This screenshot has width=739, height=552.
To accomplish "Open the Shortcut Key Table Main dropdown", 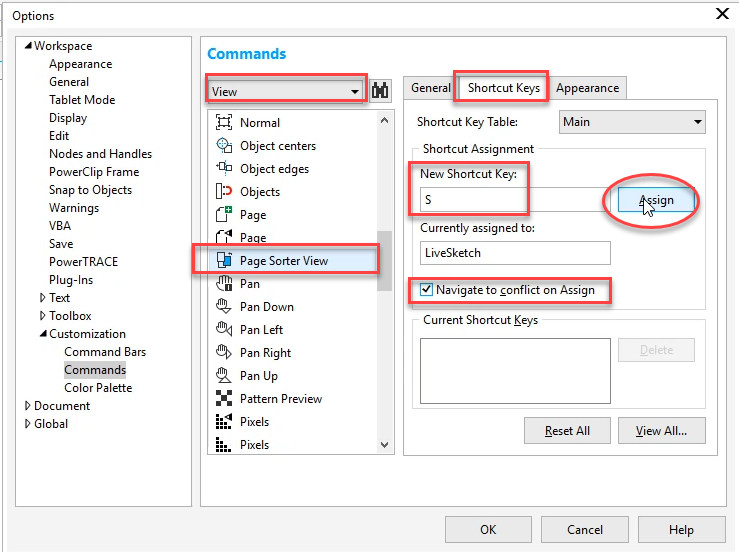I will (x=632, y=122).
